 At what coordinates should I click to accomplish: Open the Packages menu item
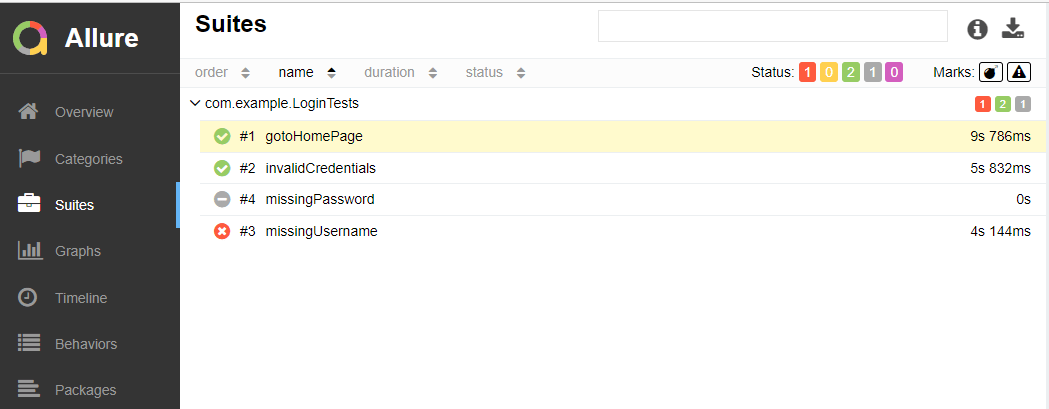click(x=85, y=390)
